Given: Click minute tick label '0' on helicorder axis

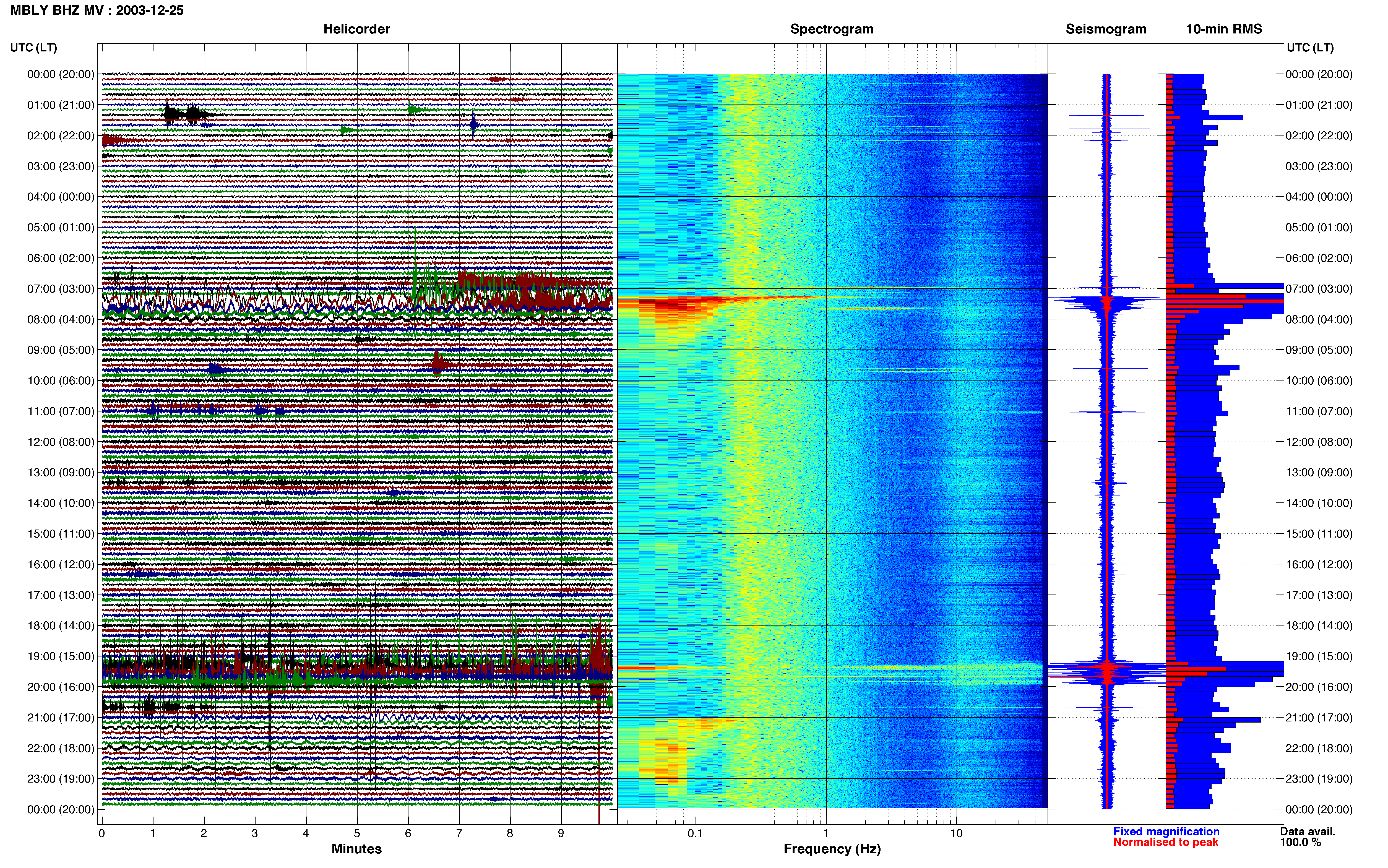Looking at the screenshot, I should point(101,833).
